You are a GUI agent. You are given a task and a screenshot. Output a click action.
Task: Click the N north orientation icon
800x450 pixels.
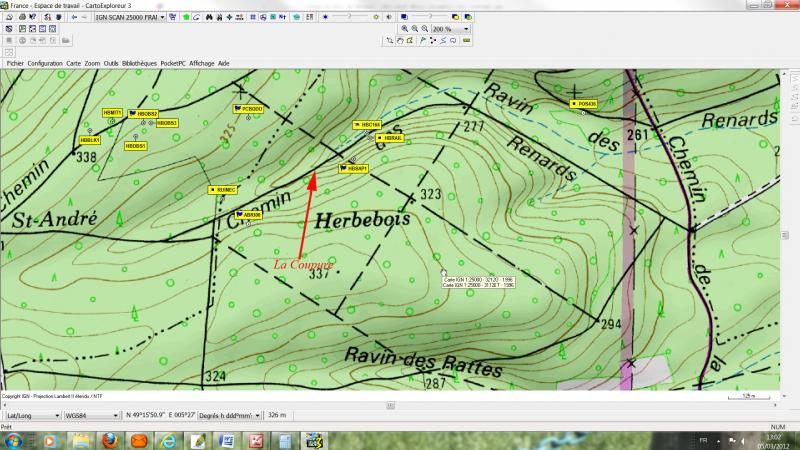[x=282, y=17]
